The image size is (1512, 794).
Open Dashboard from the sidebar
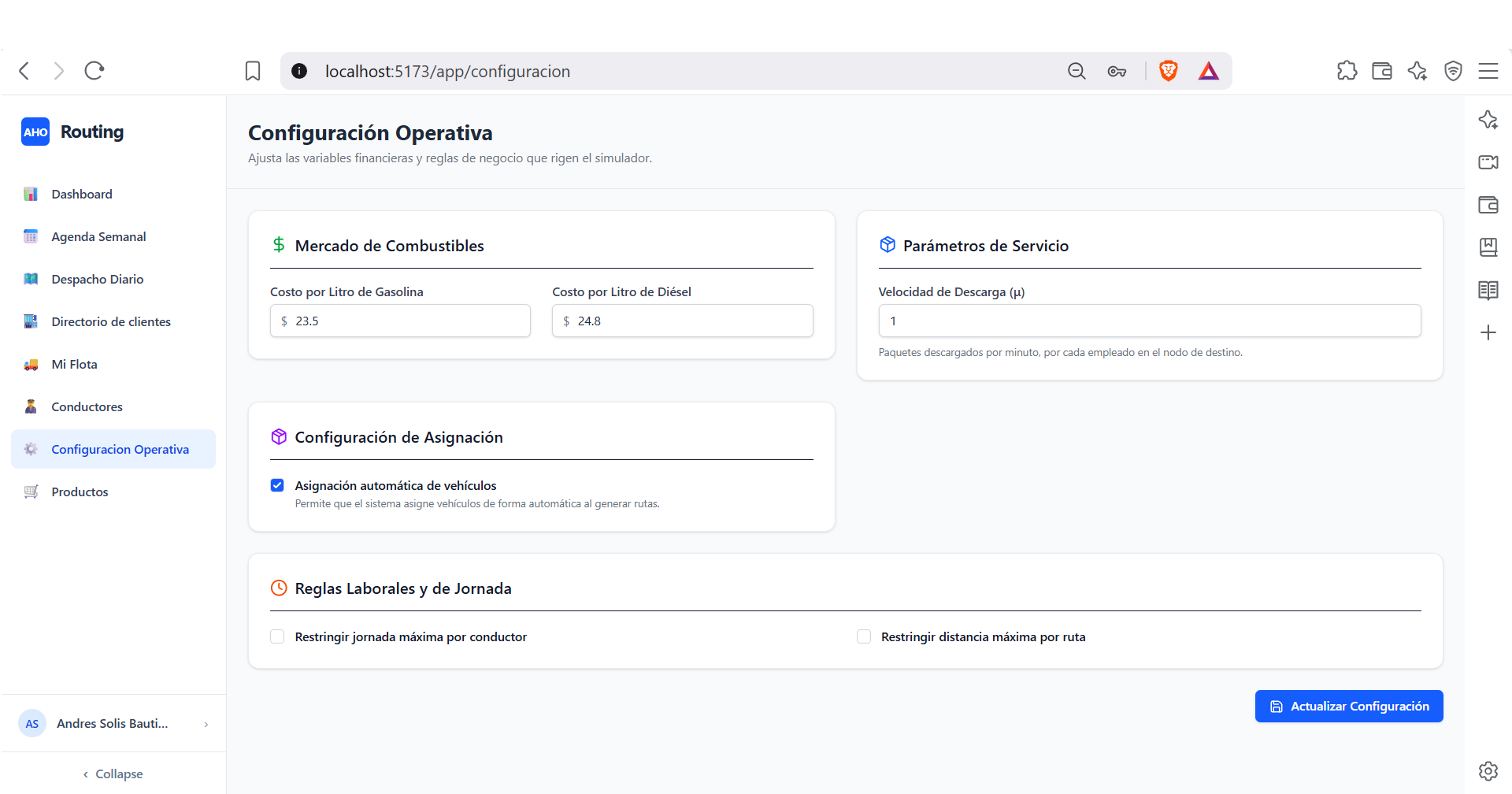click(113, 194)
